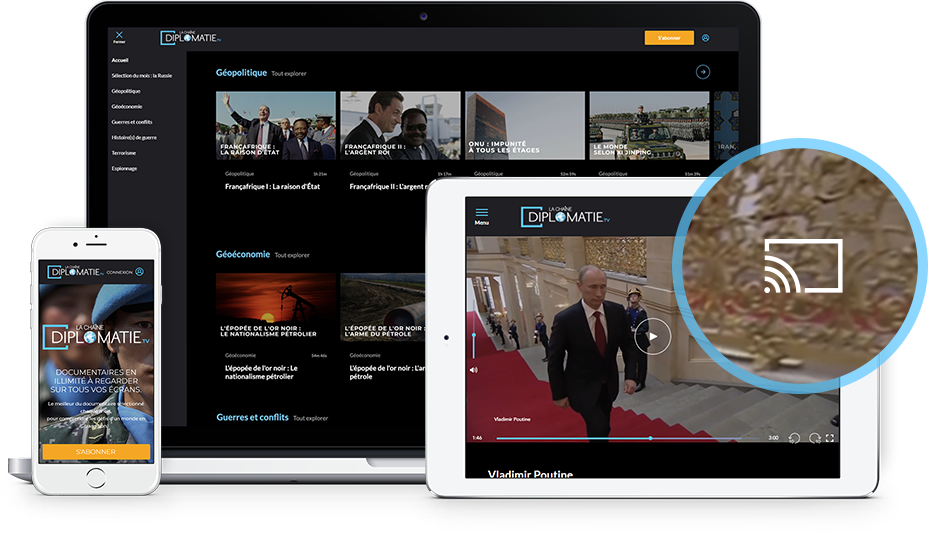This screenshot has width=930, height=534.
Task: Select Terrorisme in laptop sidebar
Action: (x=123, y=153)
